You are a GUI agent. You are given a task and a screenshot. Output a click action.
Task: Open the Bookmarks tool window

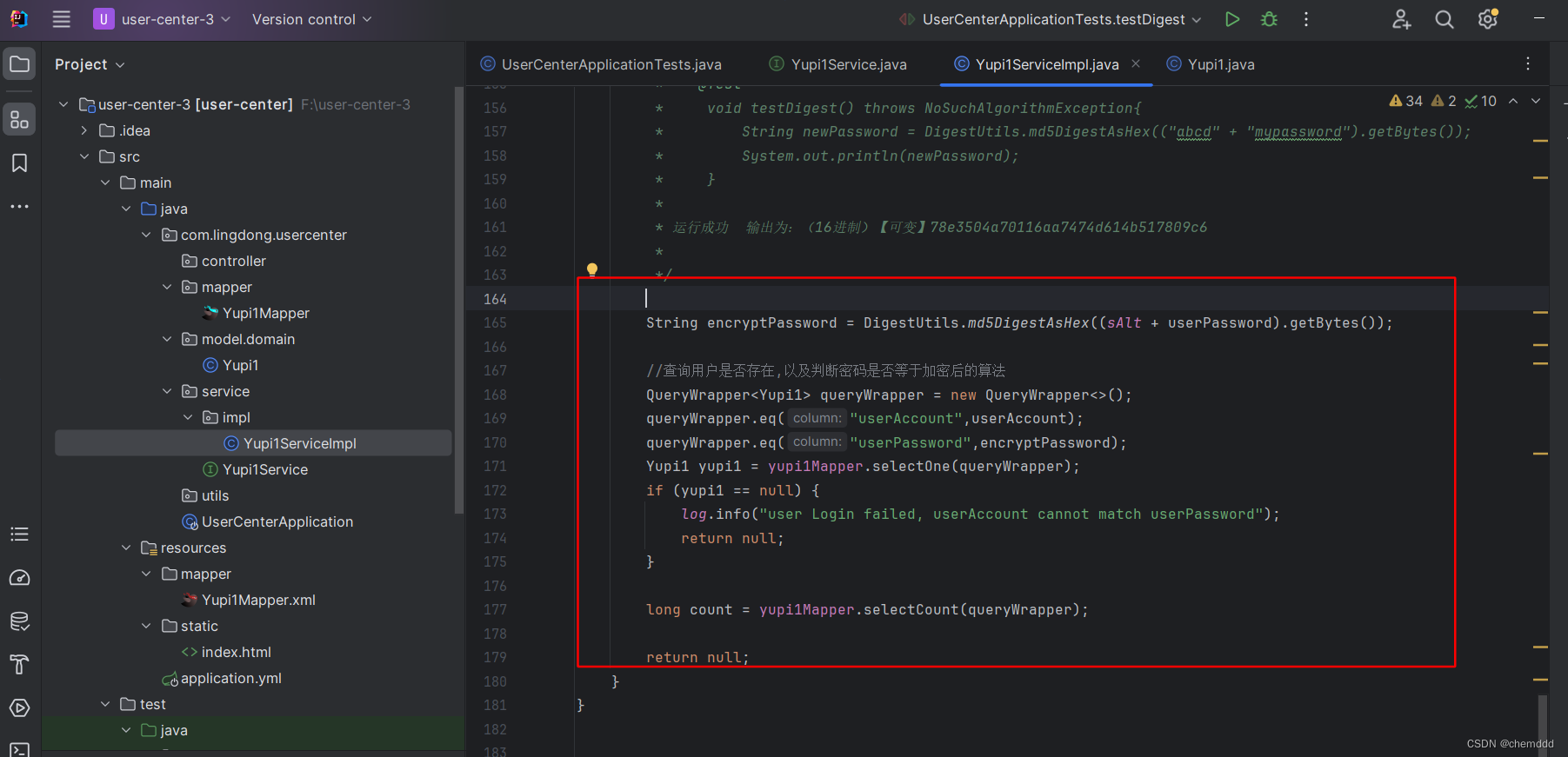[19, 163]
